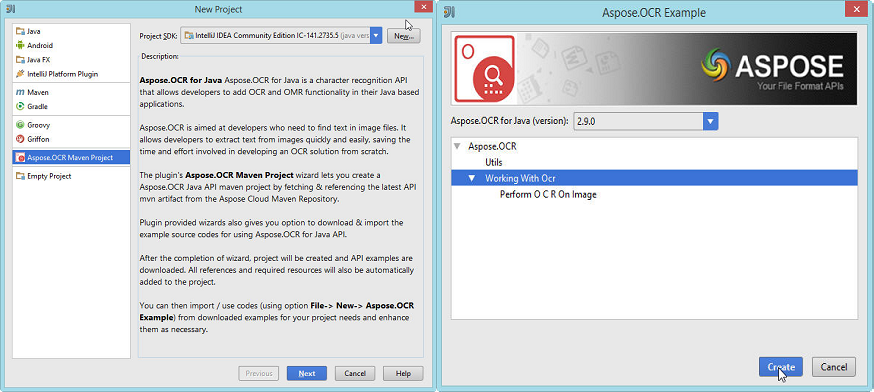
Task: Select the Java project type
Action: click(x=71, y=31)
